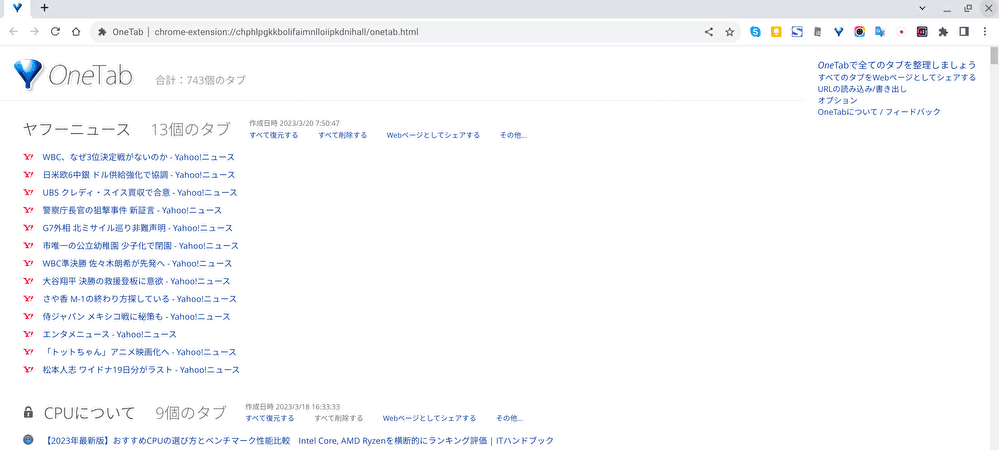Open その他 menu for ヤフーニュース group

513,135
